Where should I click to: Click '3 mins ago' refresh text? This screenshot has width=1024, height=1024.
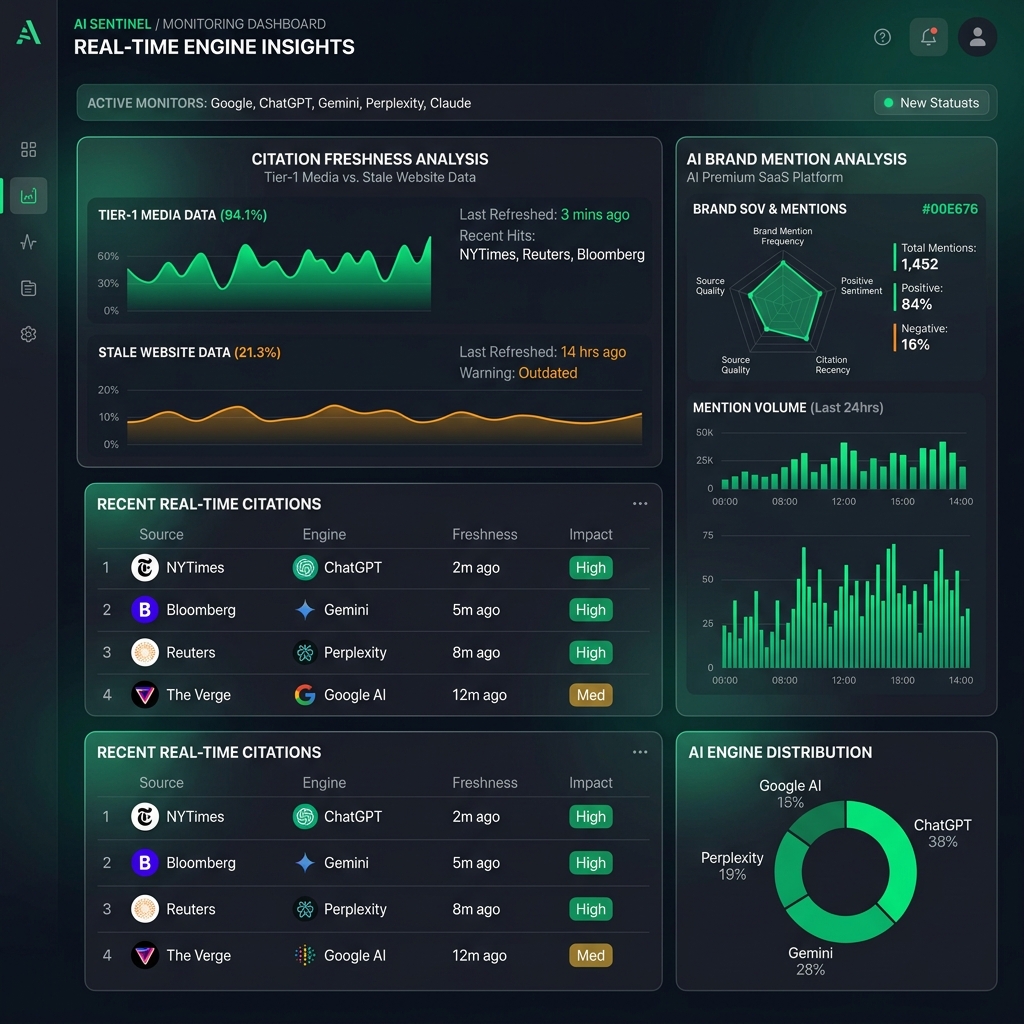click(x=595, y=214)
